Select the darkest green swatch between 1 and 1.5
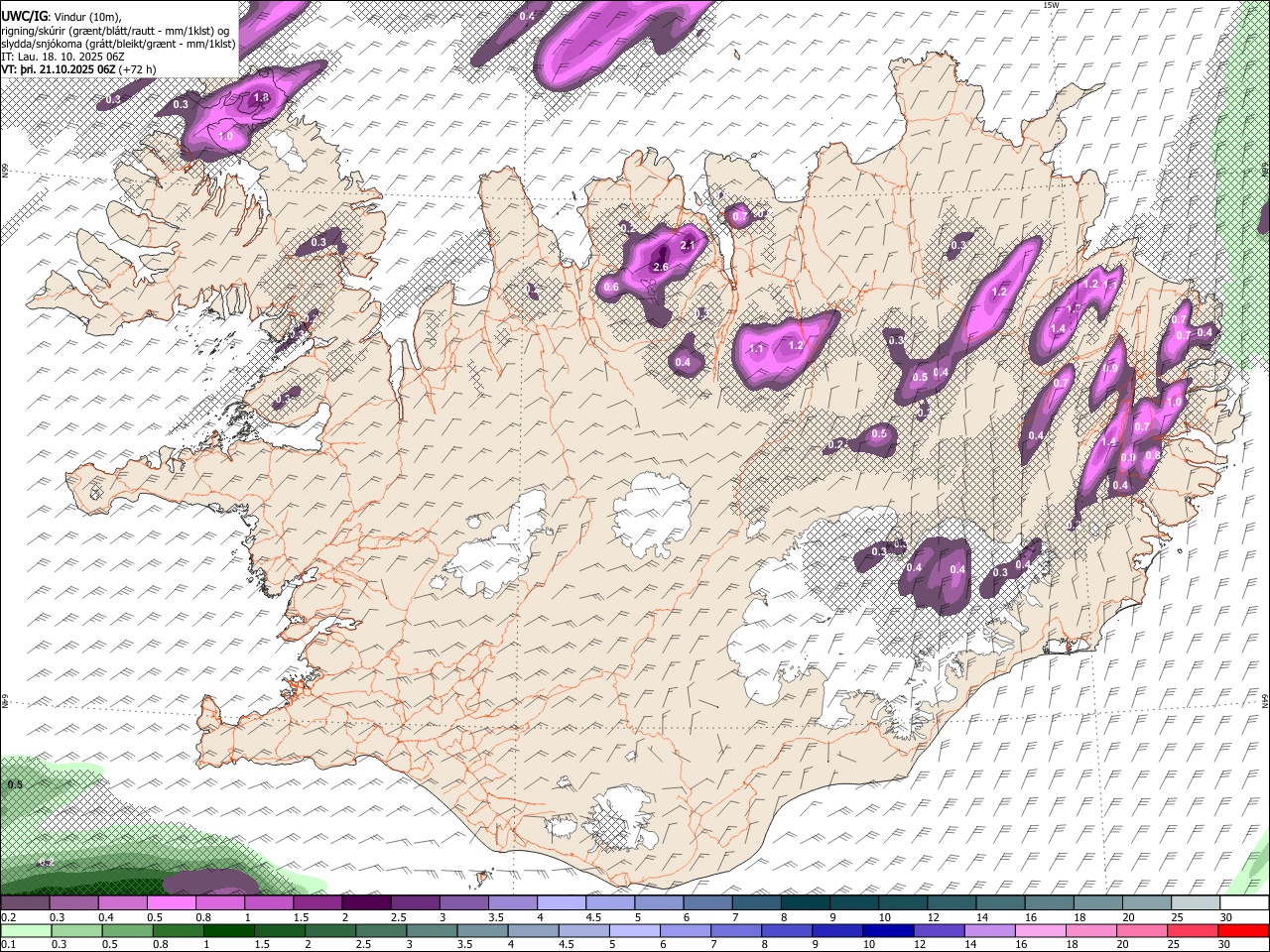The height and width of the screenshot is (952, 1270). [229, 930]
